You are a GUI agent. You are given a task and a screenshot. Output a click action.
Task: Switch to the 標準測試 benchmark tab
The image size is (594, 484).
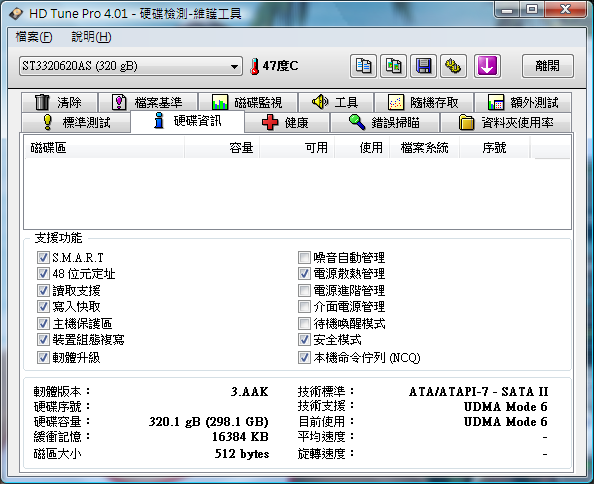coord(76,122)
